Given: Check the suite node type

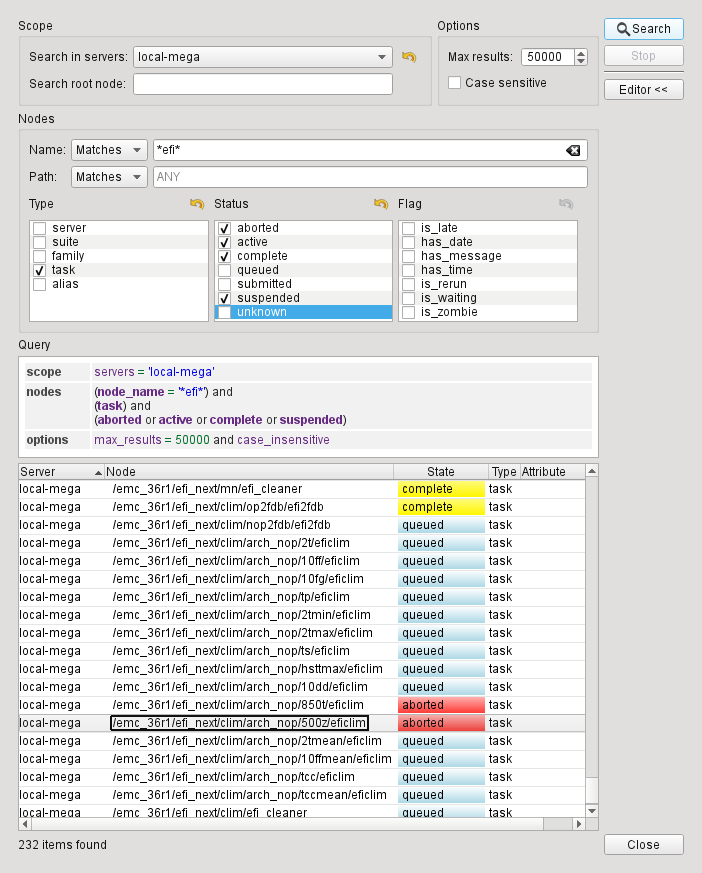Looking at the screenshot, I should pos(40,242).
